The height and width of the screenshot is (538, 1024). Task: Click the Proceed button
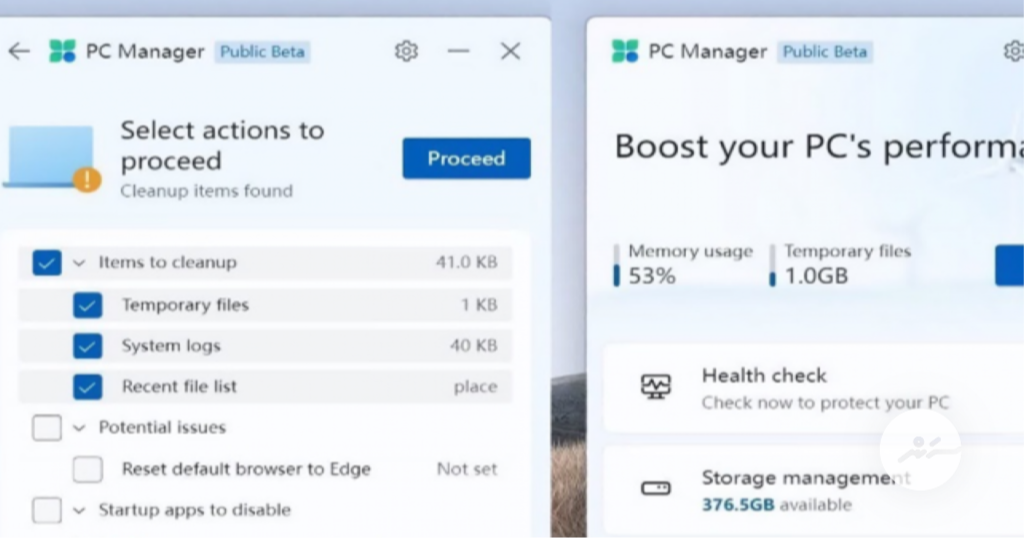(466, 158)
